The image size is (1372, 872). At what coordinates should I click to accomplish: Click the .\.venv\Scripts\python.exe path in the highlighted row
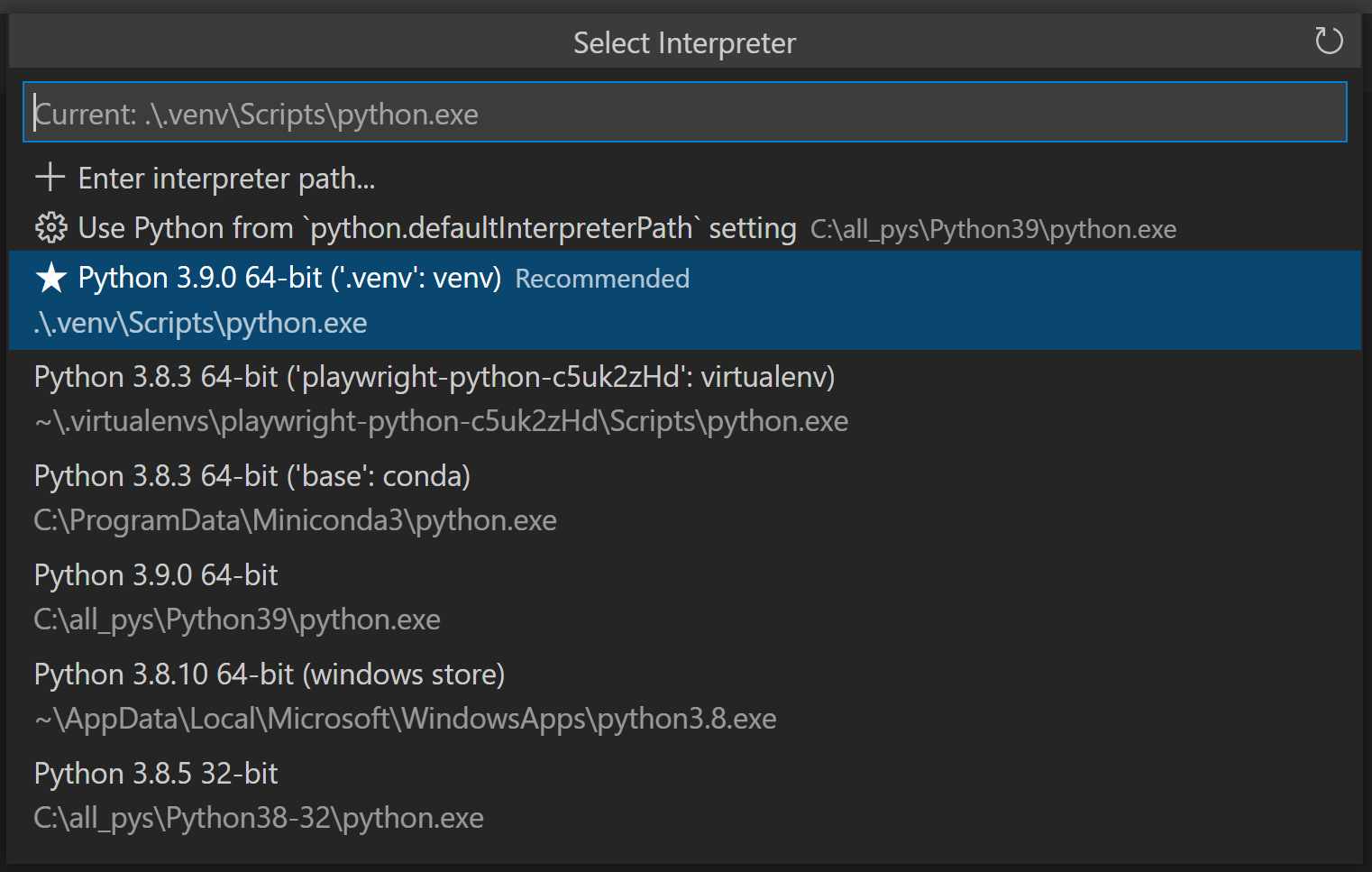click(x=200, y=323)
